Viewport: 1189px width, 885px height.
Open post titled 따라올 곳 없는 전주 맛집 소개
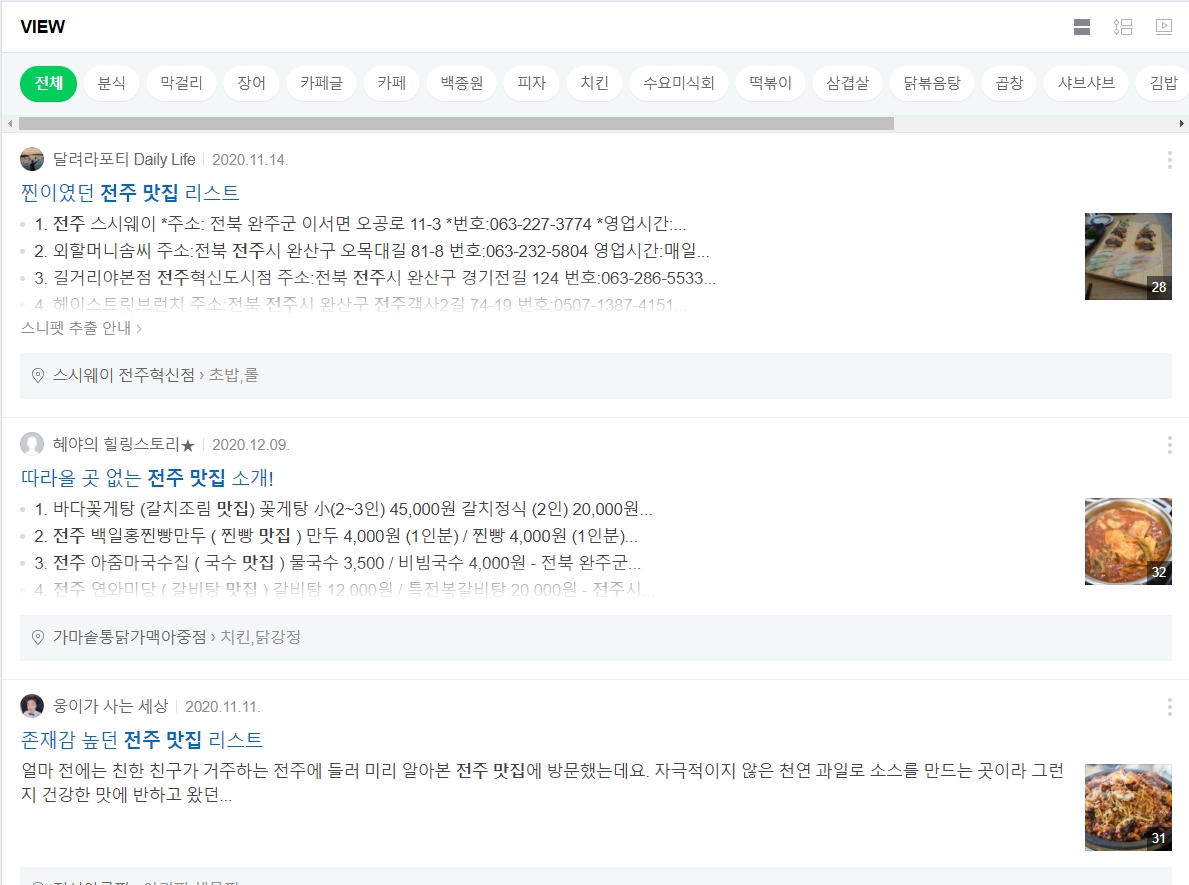(x=147, y=478)
